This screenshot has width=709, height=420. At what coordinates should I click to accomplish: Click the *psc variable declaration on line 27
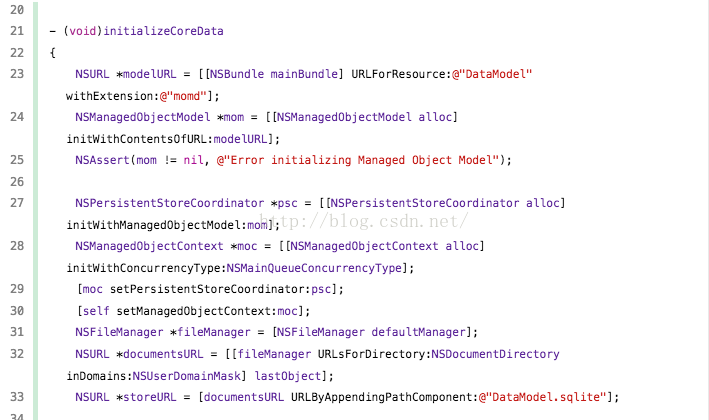click(284, 203)
